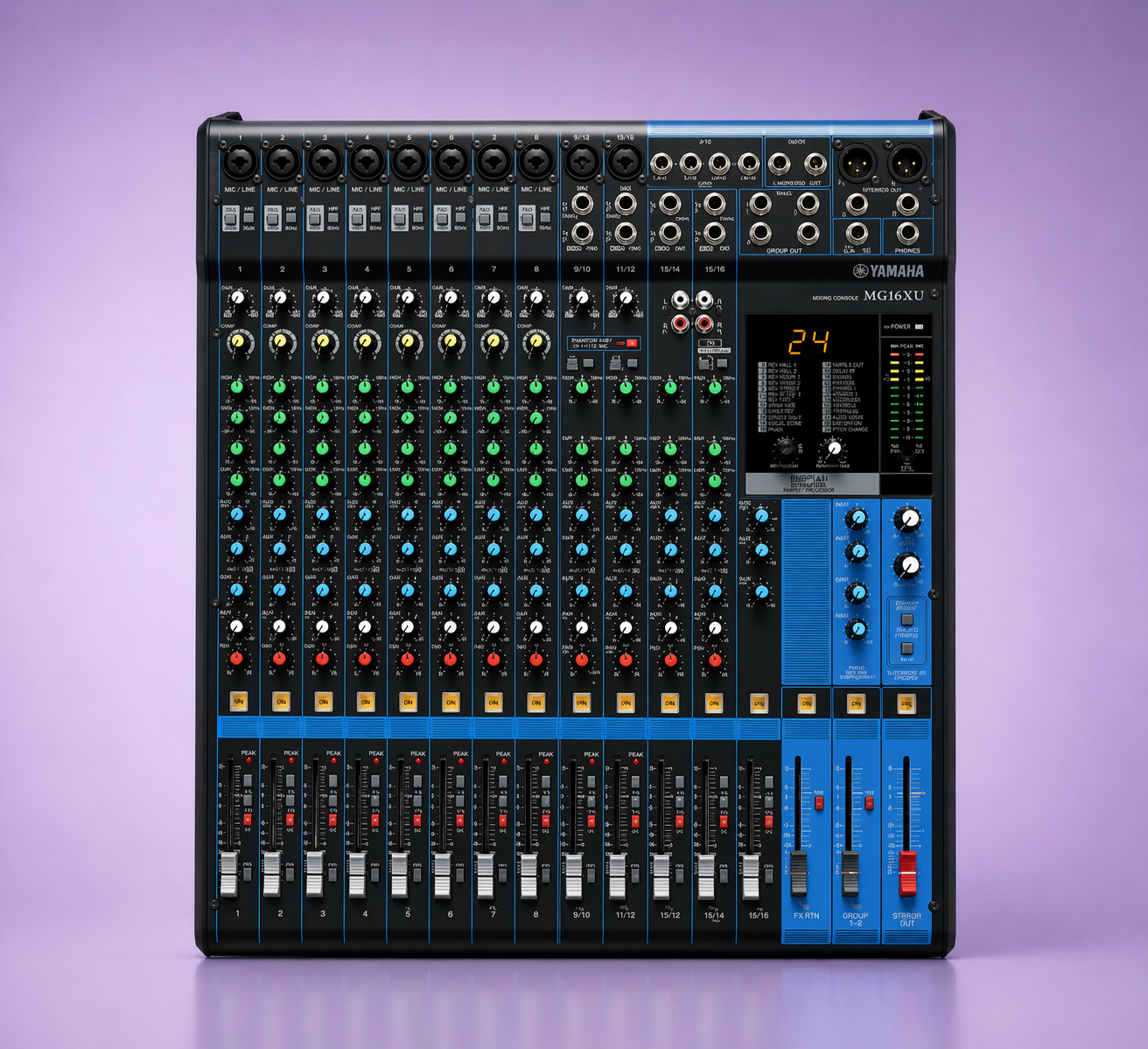Image resolution: width=1148 pixels, height=1049 pixels.
Task: Adjust the channel 1 red PAN knob
Action: tap(237, 657)
